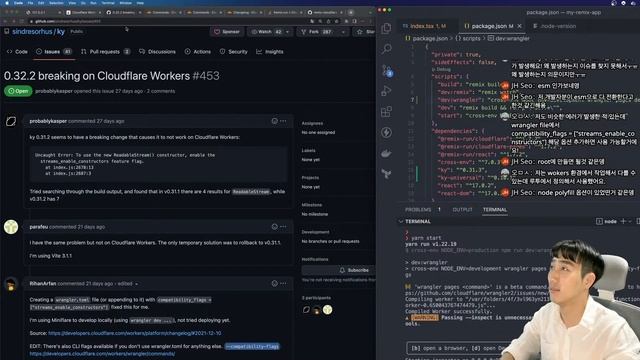Click the Star button
Image resolution: width=640 pixels, height=360 pixels.
click(365, 32)
